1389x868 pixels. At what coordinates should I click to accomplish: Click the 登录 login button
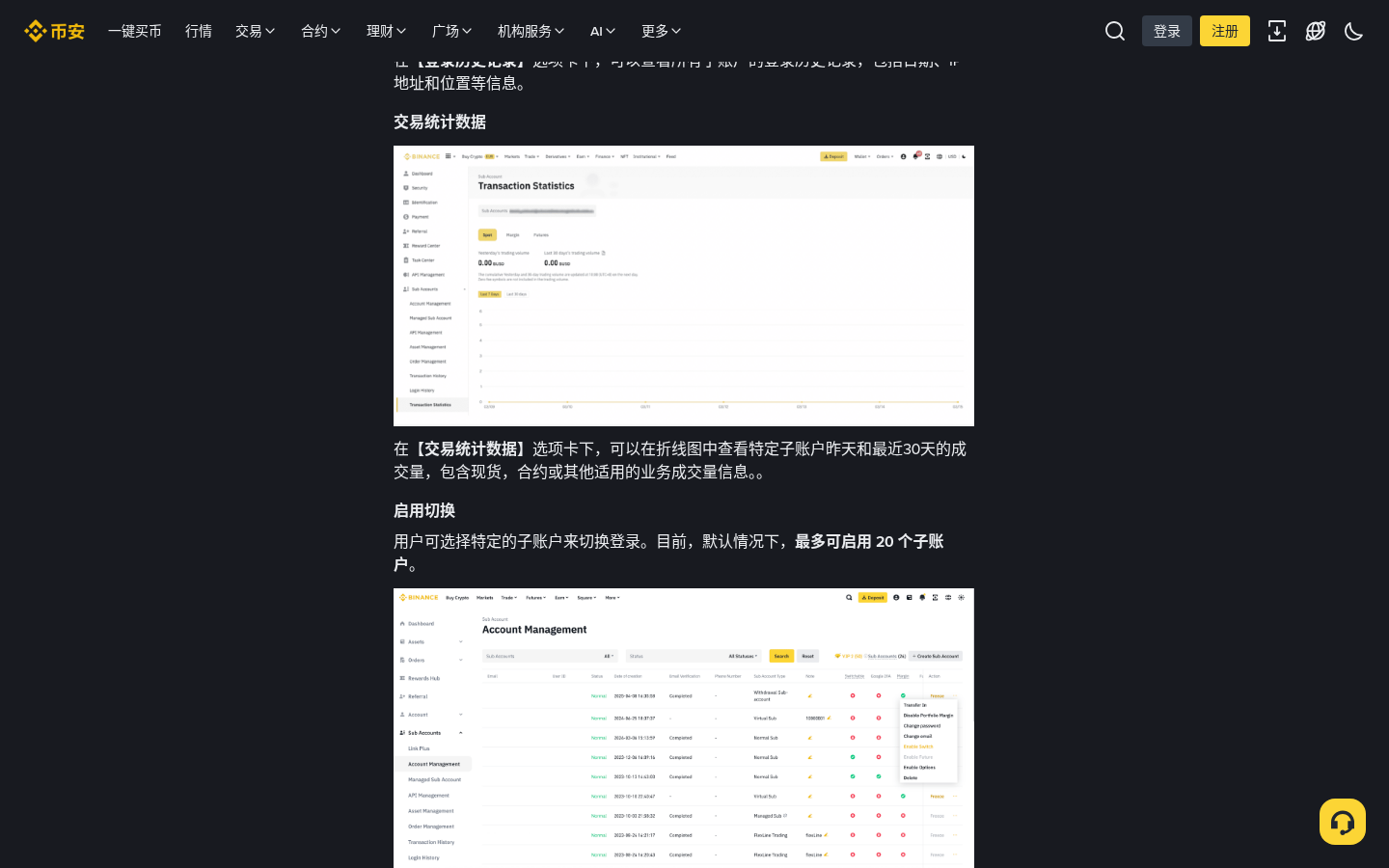1167,31
